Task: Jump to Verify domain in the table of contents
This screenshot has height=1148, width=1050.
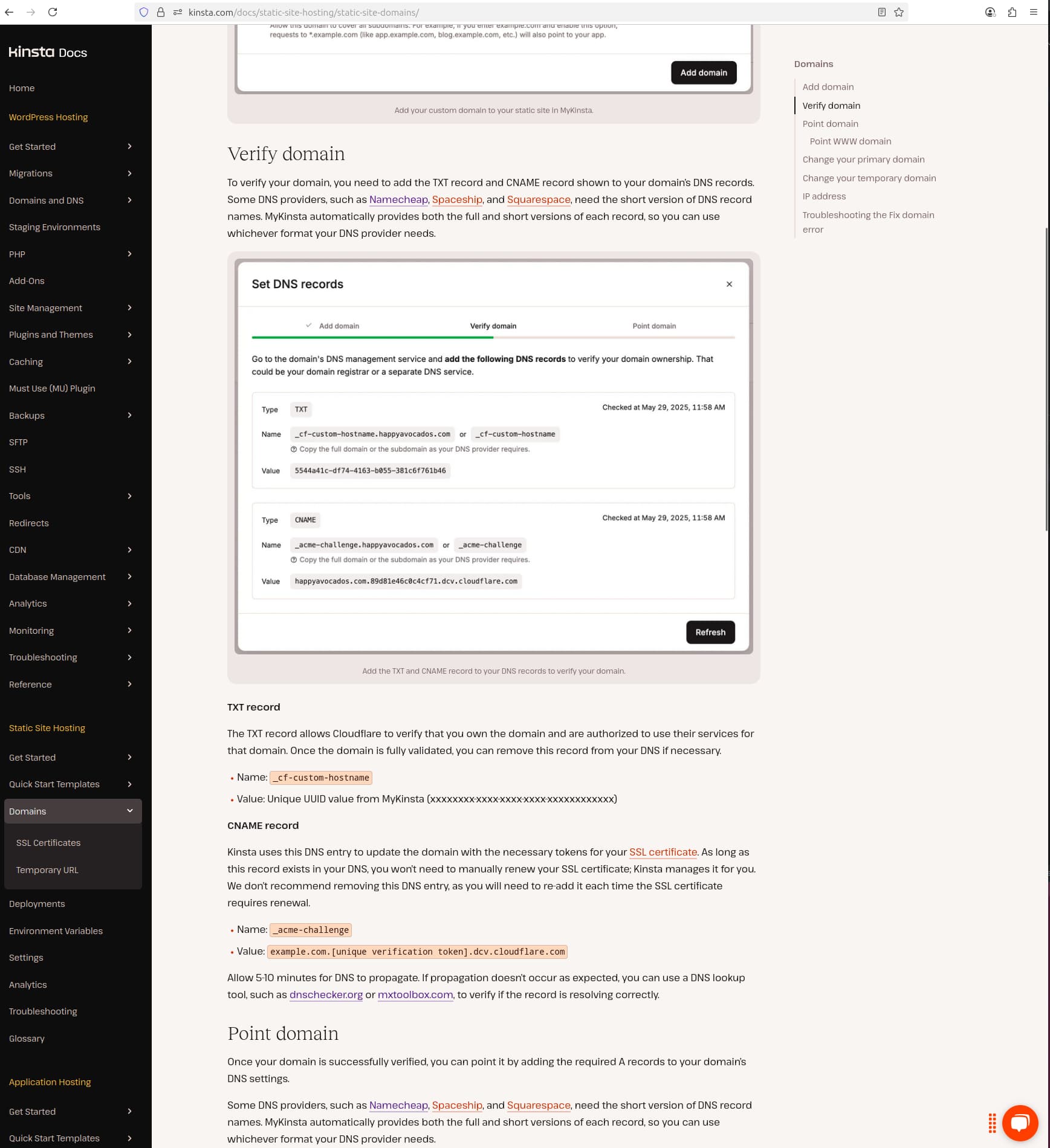Action: click(x=831, y=106)
